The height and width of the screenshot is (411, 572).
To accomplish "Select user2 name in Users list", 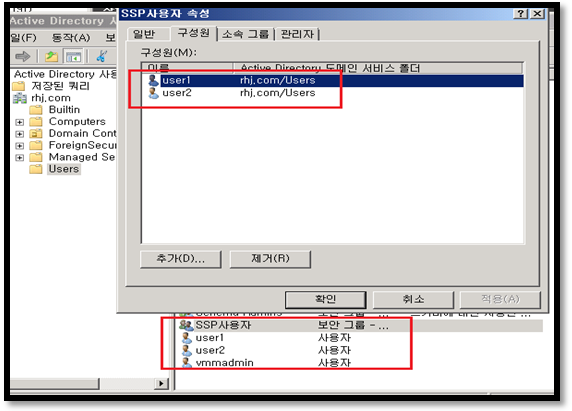I will [210, 350].
